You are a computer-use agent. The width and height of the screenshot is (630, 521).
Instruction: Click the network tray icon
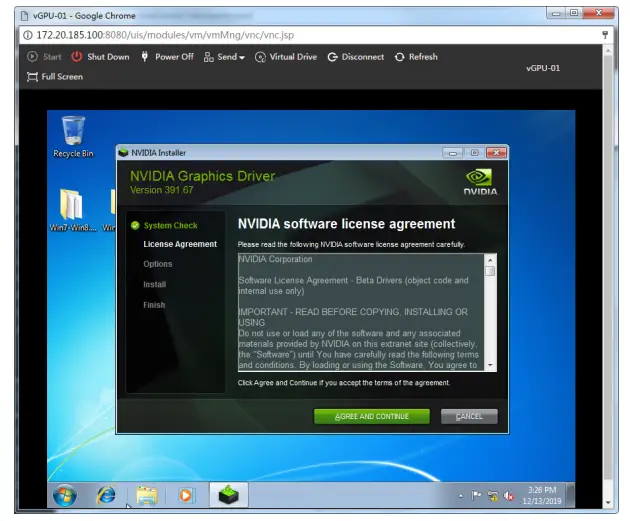(x=493, y=496)
